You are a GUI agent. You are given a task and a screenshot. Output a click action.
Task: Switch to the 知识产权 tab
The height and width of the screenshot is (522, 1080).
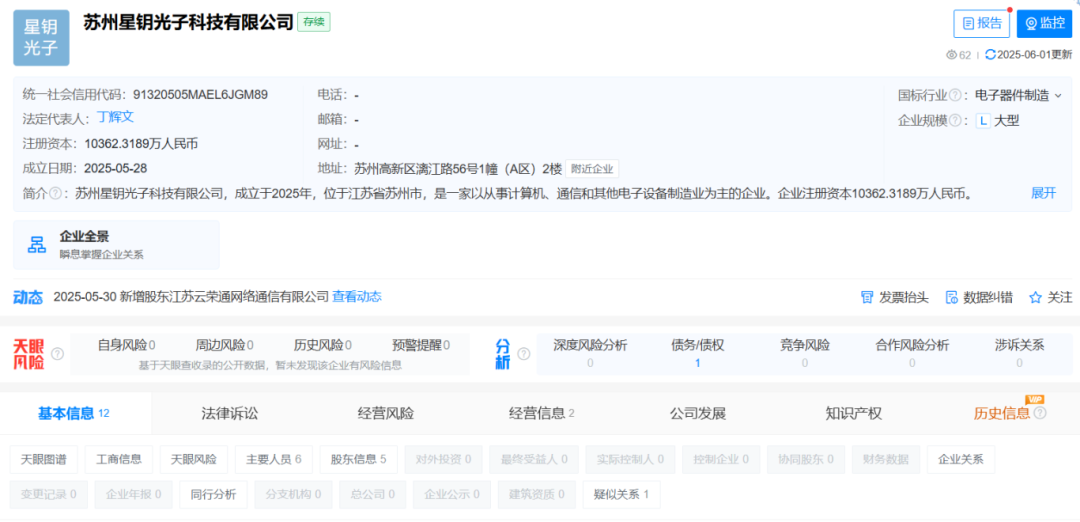[853, 413]
